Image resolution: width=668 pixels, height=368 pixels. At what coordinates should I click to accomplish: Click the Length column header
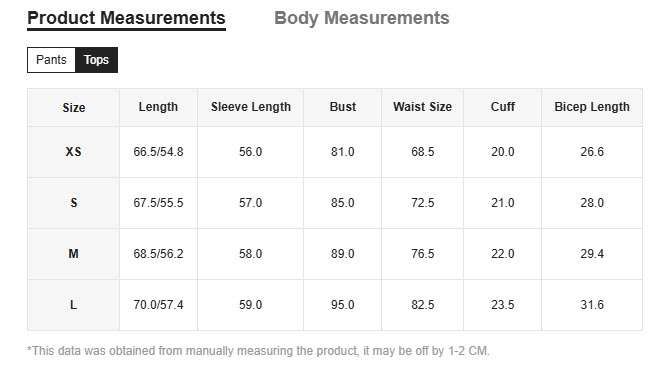(158, 107)
